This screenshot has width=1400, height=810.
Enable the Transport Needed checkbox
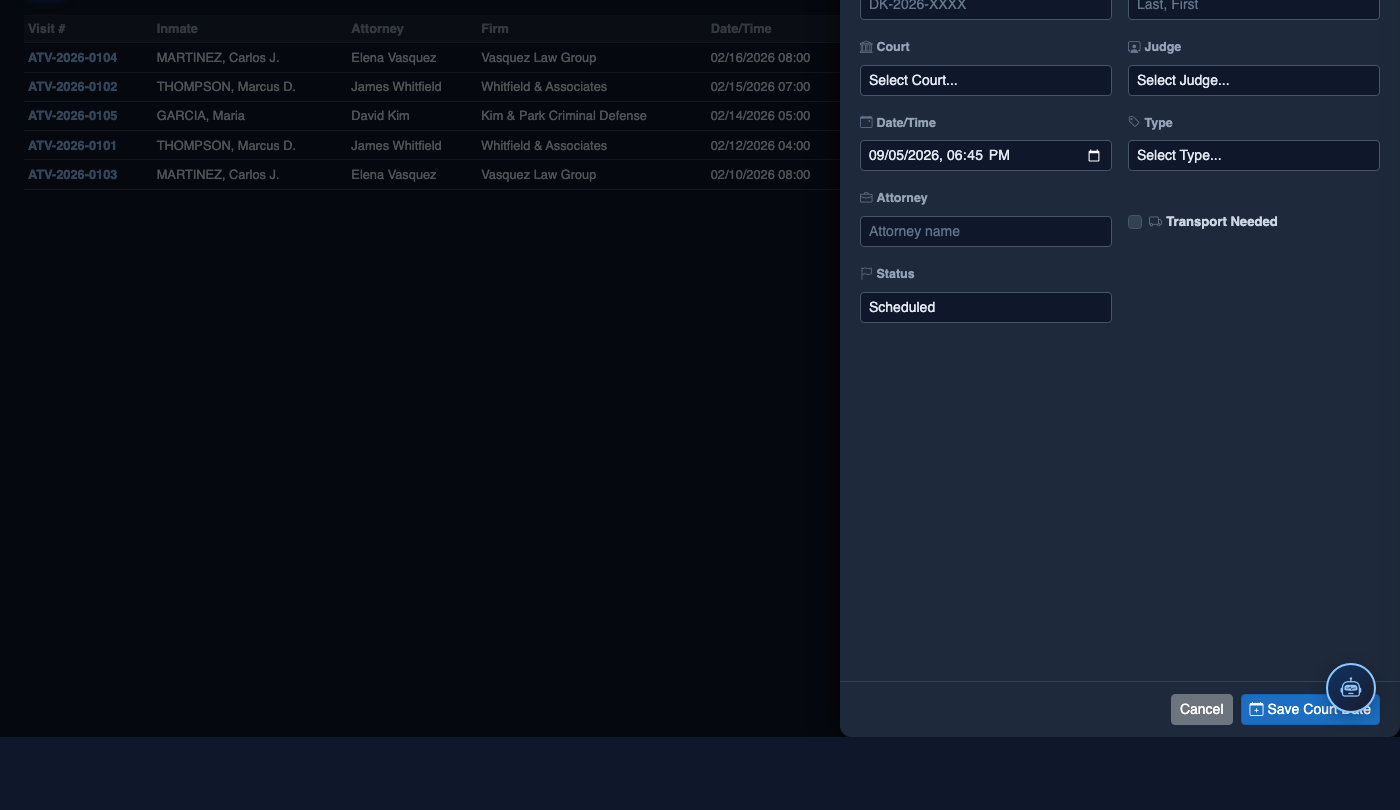[1135, 222]
